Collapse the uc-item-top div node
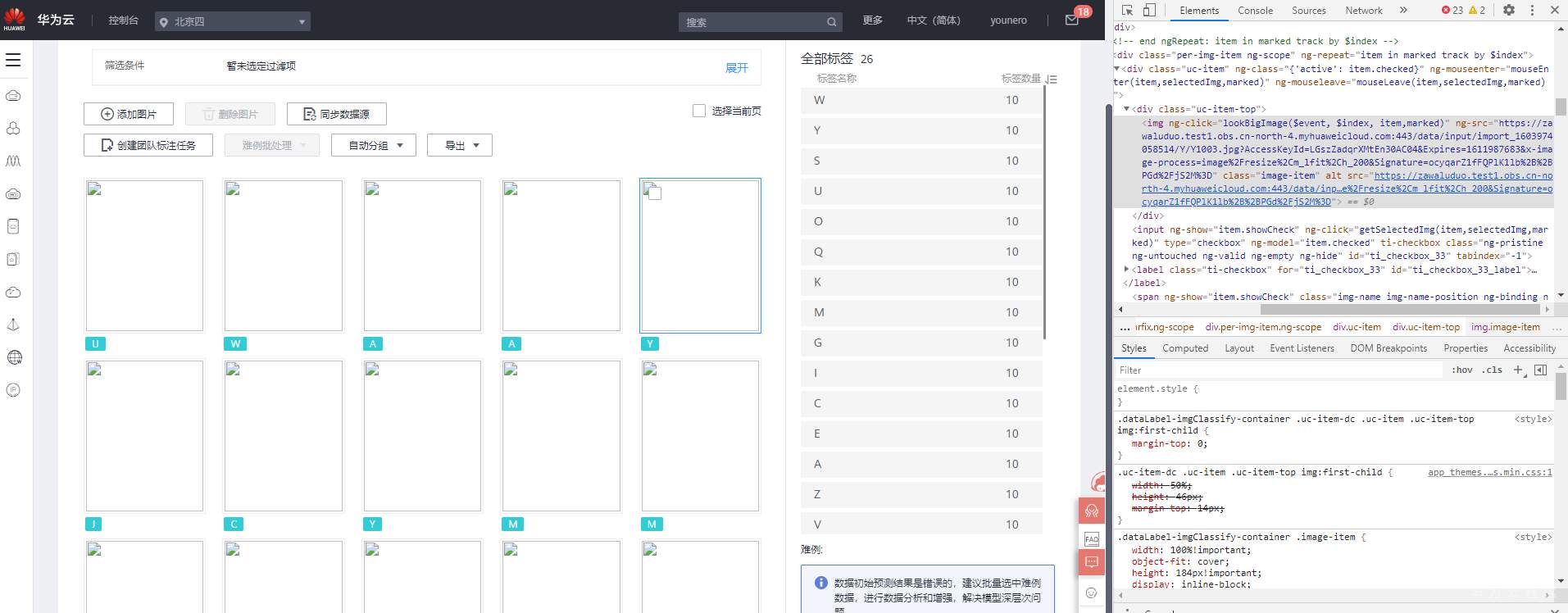This screenshot has height=613, width=1568. [1126, 109]
